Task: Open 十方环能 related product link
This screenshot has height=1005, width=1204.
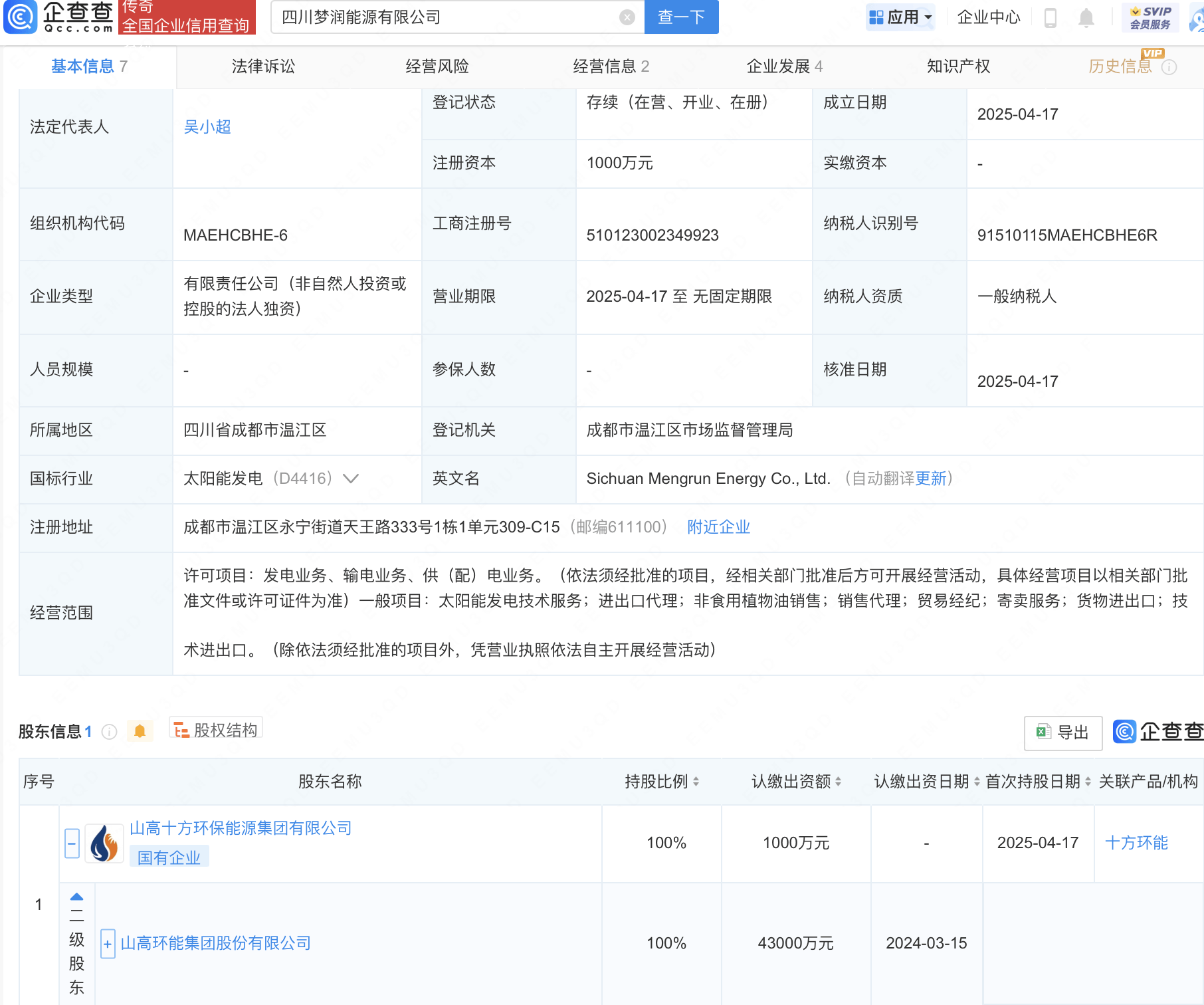Action: click(1136, 843)
